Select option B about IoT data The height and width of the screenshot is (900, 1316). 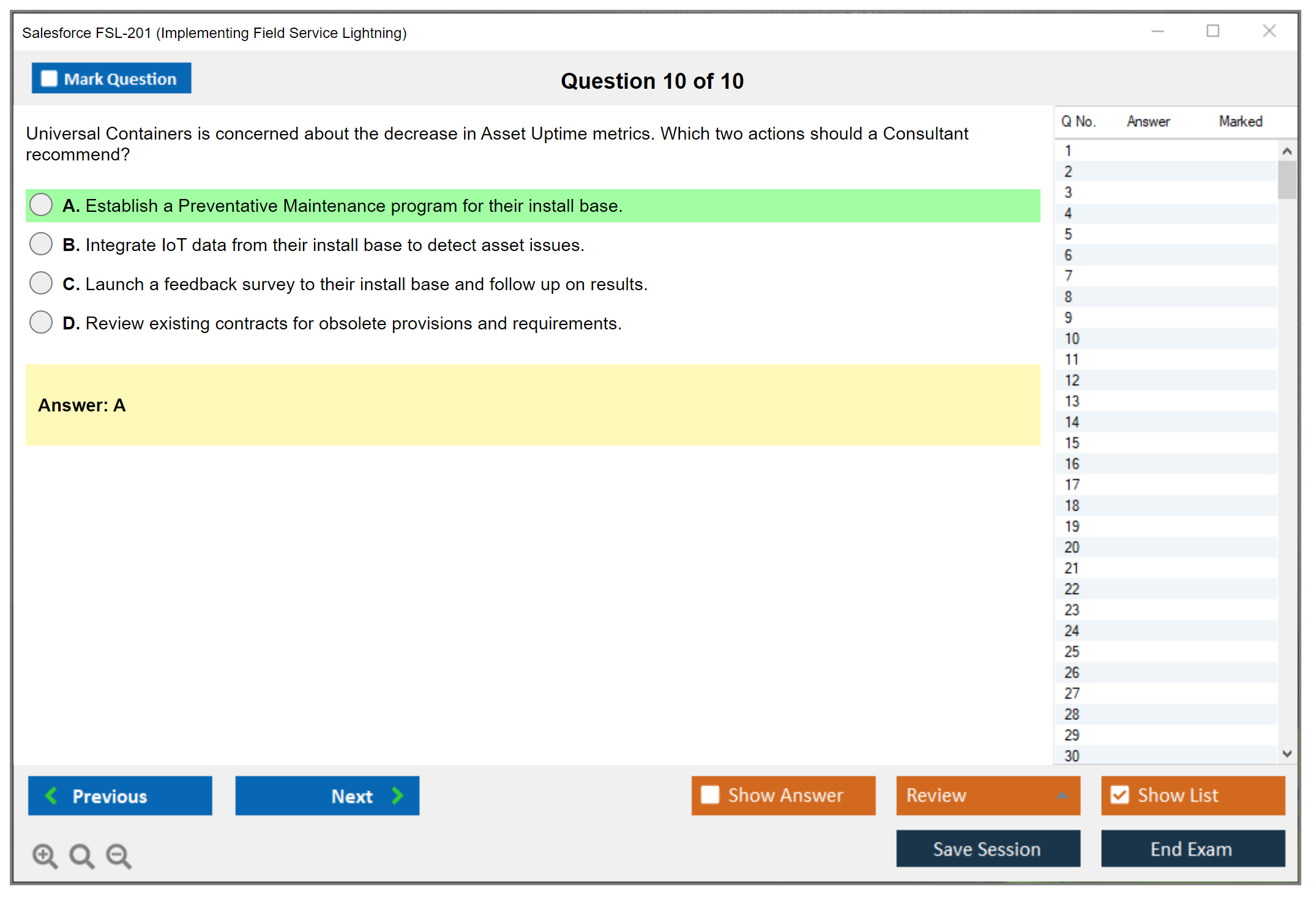click(x=41, y=244)
